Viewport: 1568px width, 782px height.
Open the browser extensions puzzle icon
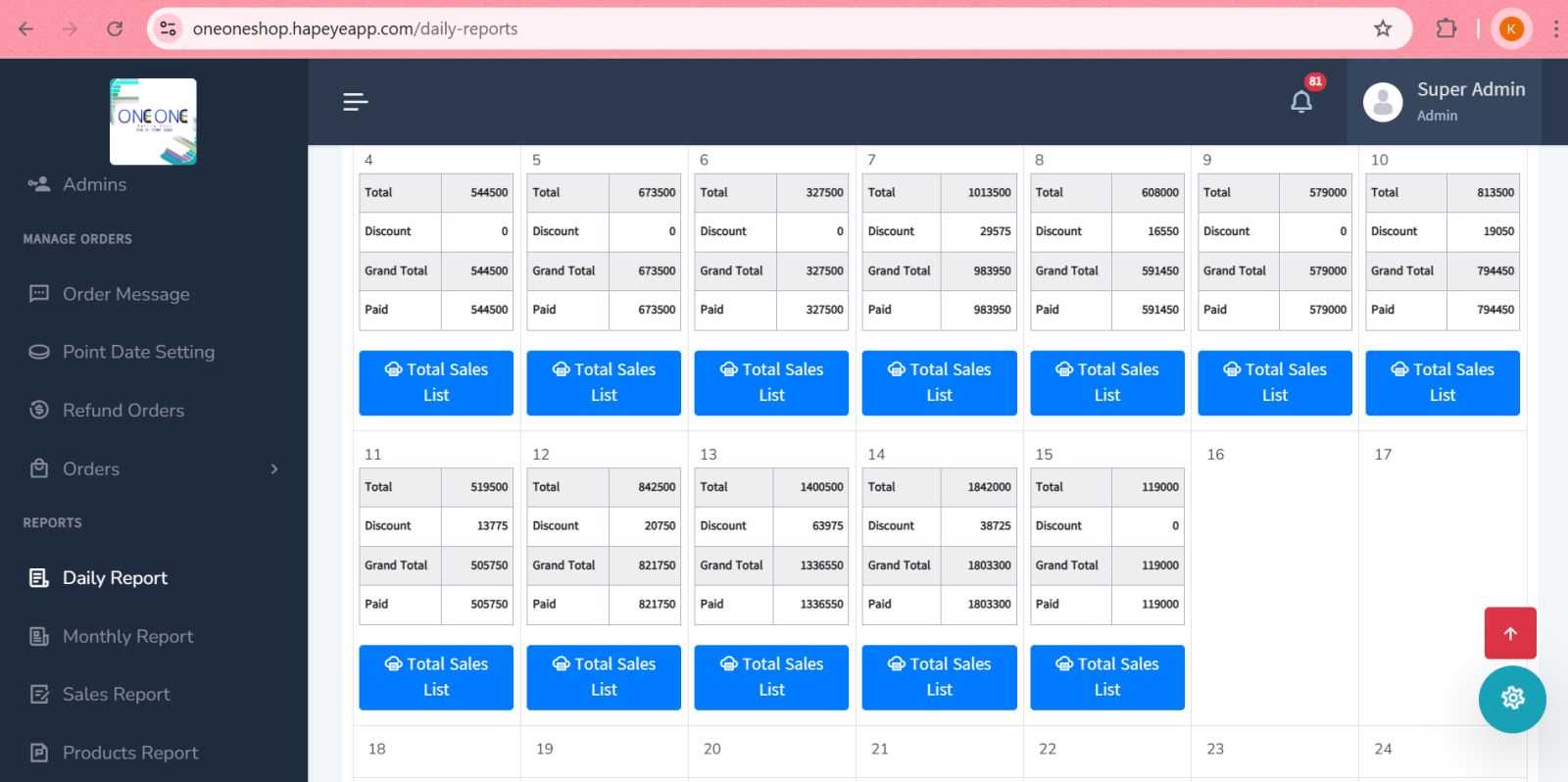(x=1446, y=28)
